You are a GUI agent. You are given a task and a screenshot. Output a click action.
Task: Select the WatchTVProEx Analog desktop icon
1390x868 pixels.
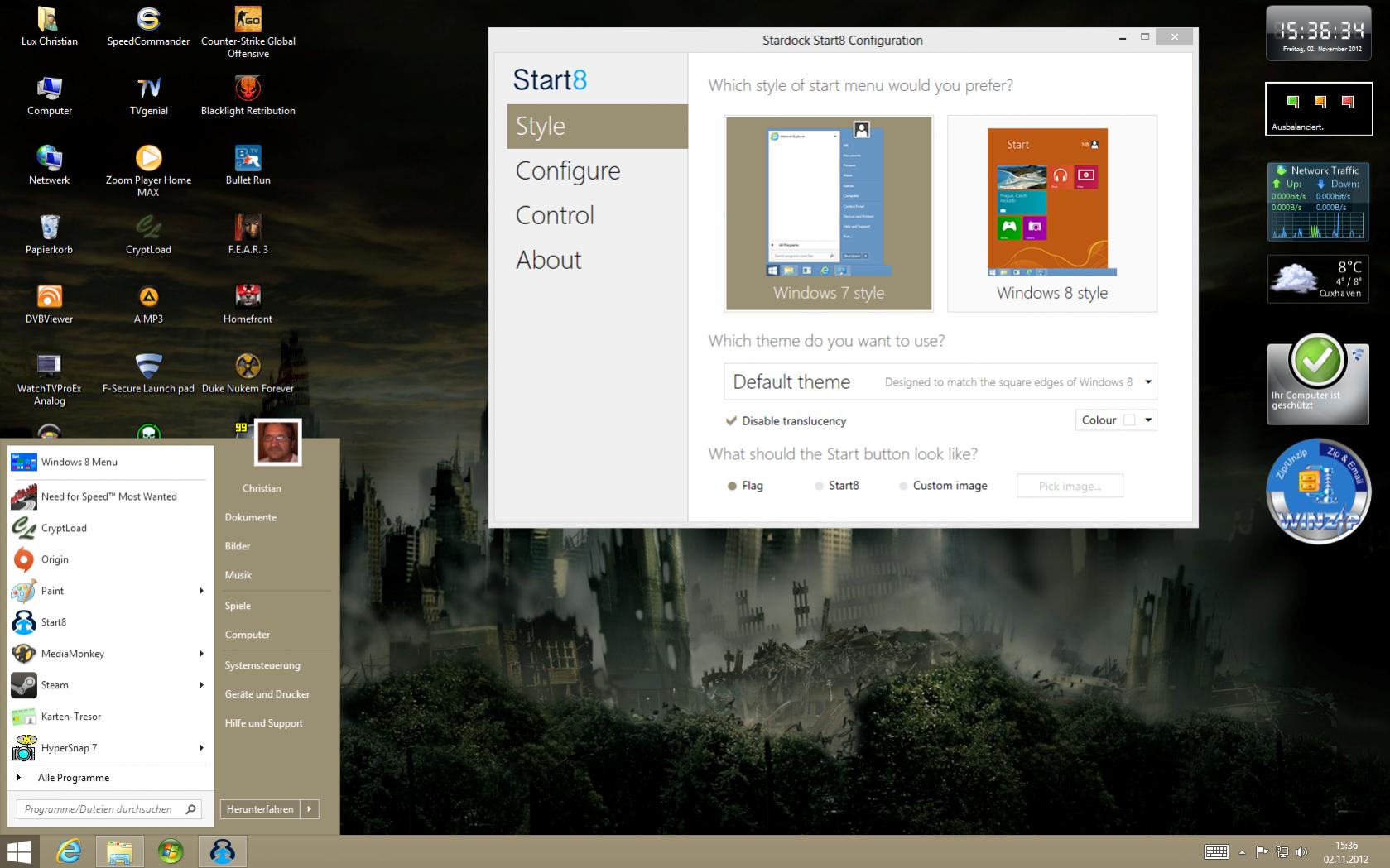(49, 381)
